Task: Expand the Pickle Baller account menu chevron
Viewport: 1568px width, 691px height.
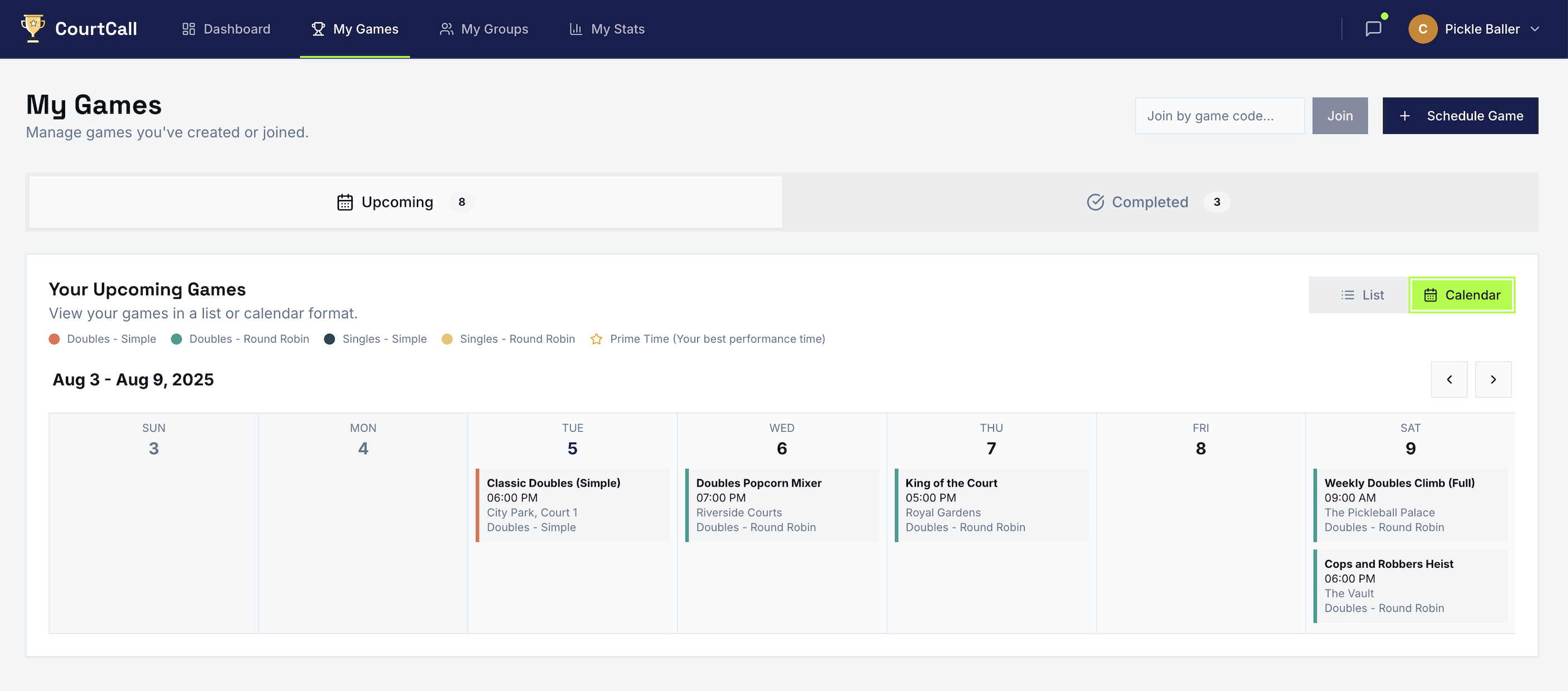Action: (x=1535, y=28)
